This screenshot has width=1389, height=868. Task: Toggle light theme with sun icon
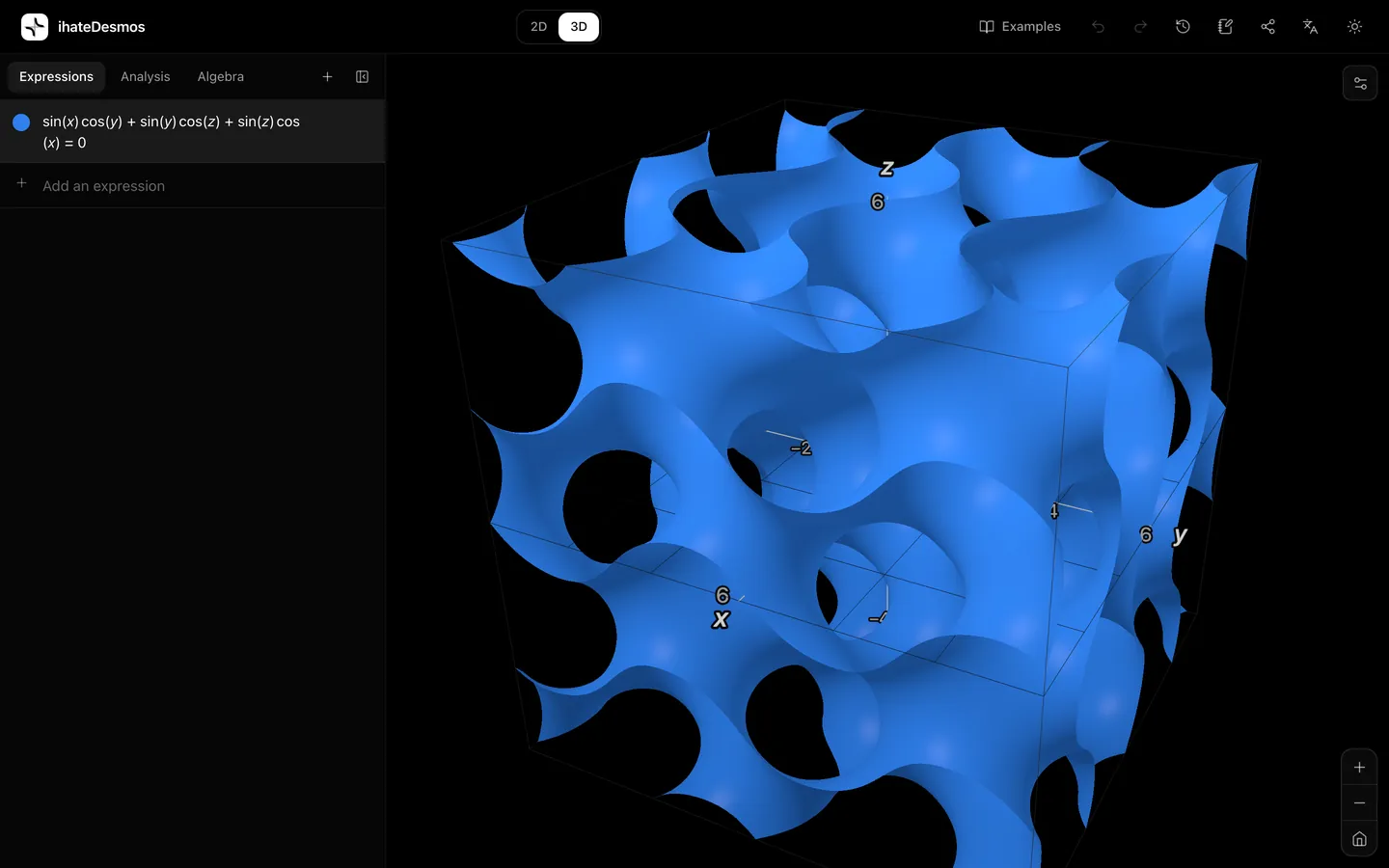1354,27
